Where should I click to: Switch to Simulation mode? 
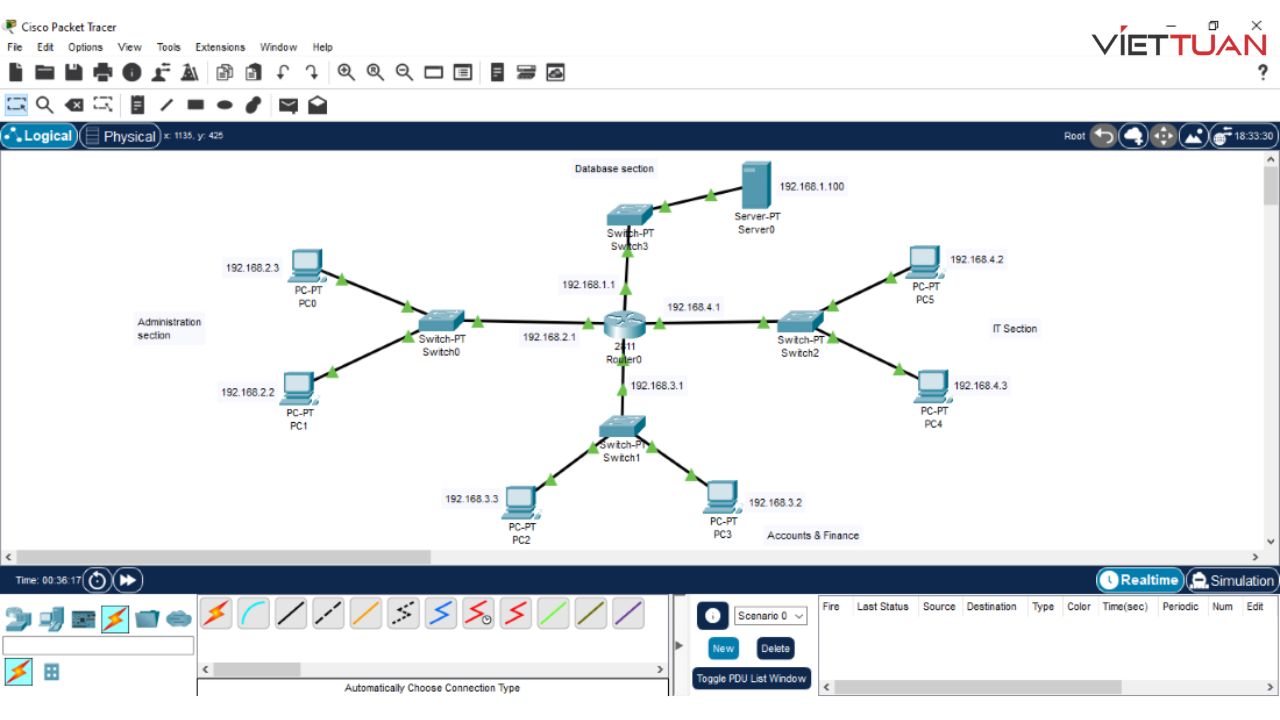click(x=1232, y=580)
